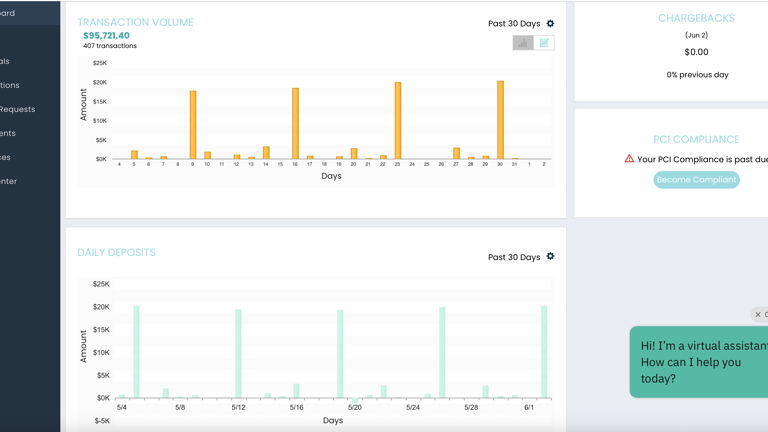Click the orange bar for day 16
The image size is (768, 432).
295,123
